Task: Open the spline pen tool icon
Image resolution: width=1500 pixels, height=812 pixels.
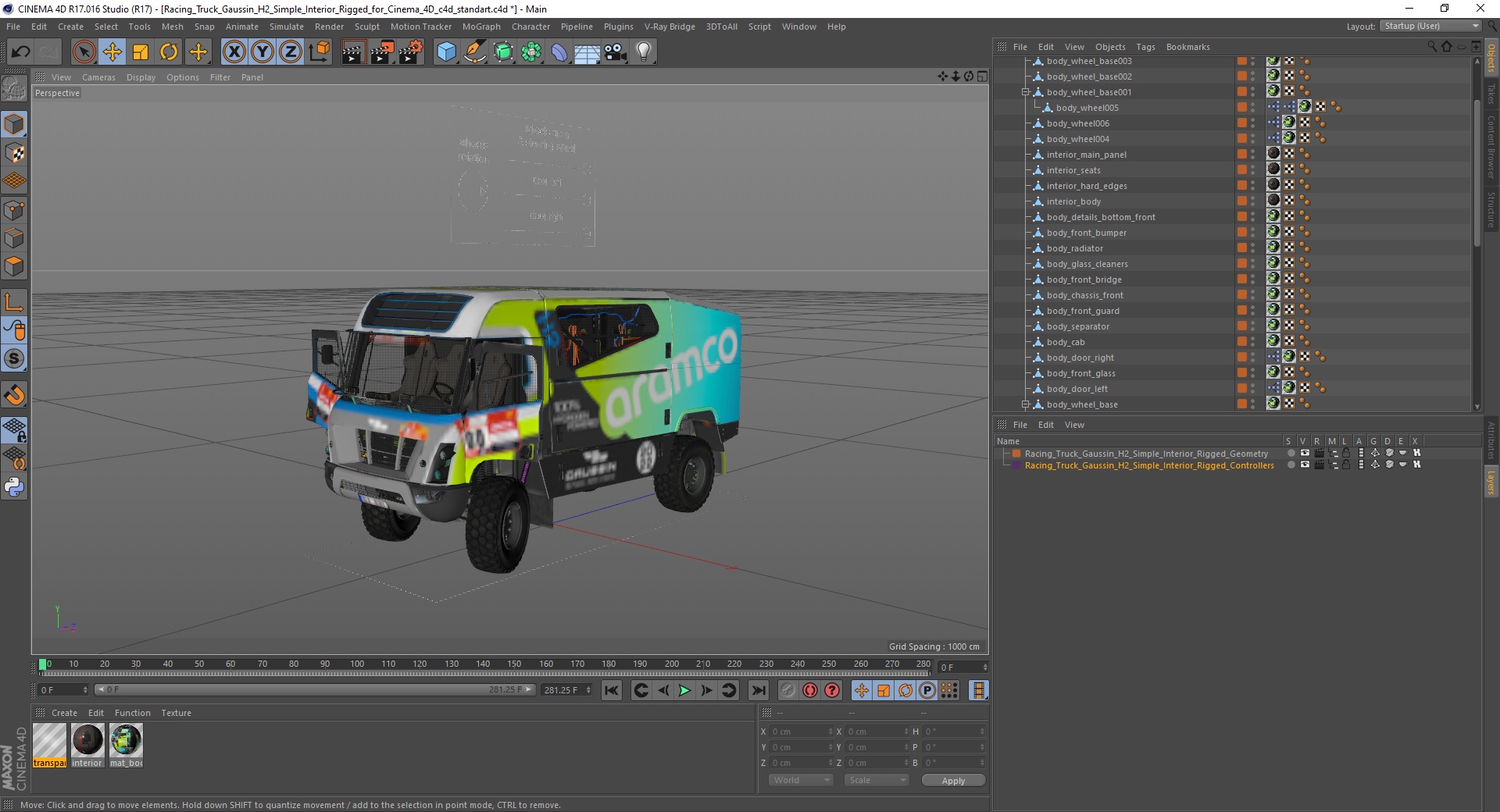Action: [475, 52]
